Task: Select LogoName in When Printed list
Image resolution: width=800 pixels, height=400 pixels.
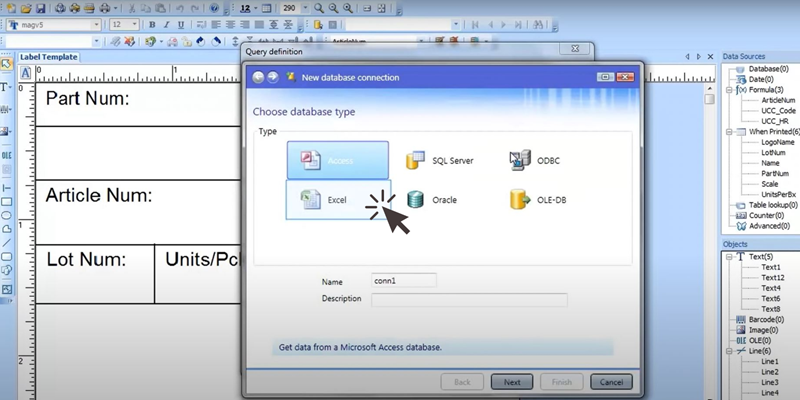Action: [x=778, y=142]
